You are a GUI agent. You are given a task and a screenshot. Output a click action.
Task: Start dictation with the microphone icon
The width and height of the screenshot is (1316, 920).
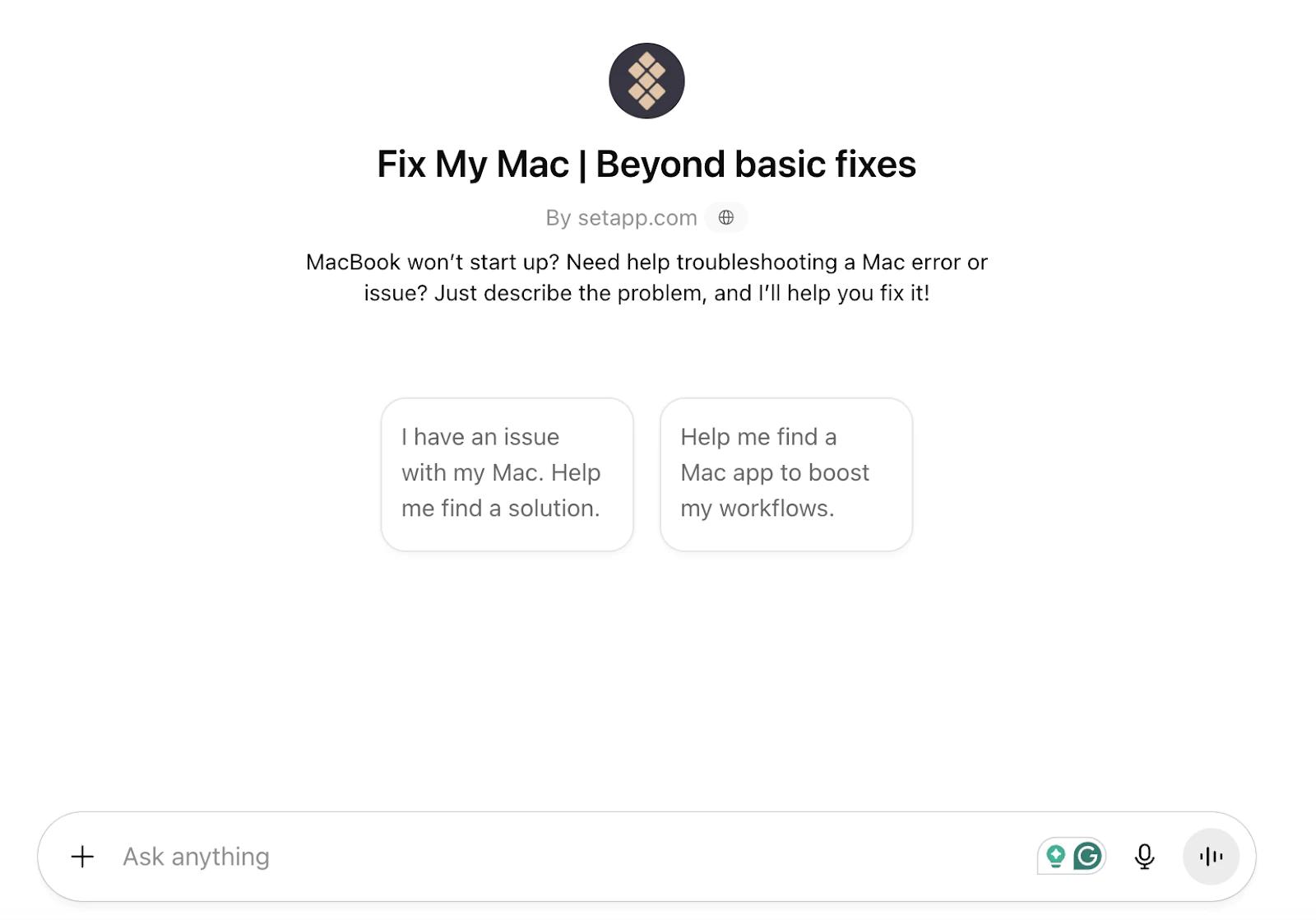click(1144, 857)
